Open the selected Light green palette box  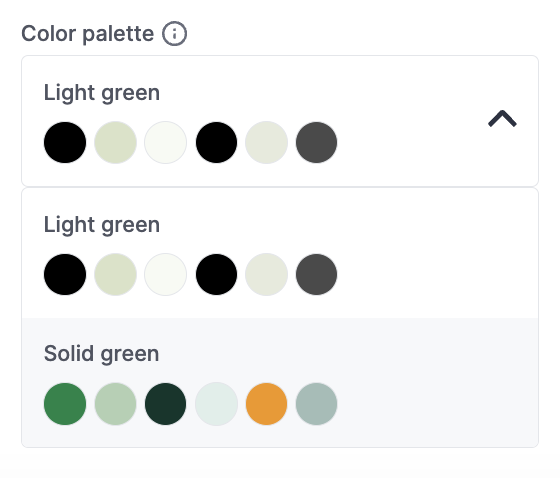(280, 121)
